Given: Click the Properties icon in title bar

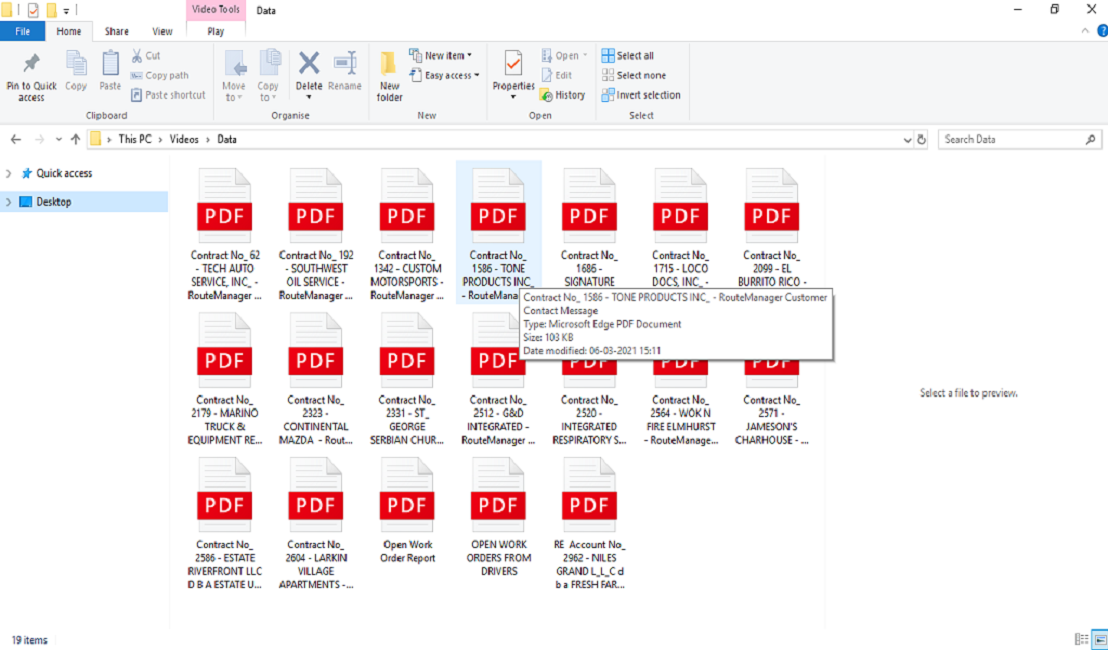Looking at the screenshot, I should pyautogui.click(x=33, y=10).
